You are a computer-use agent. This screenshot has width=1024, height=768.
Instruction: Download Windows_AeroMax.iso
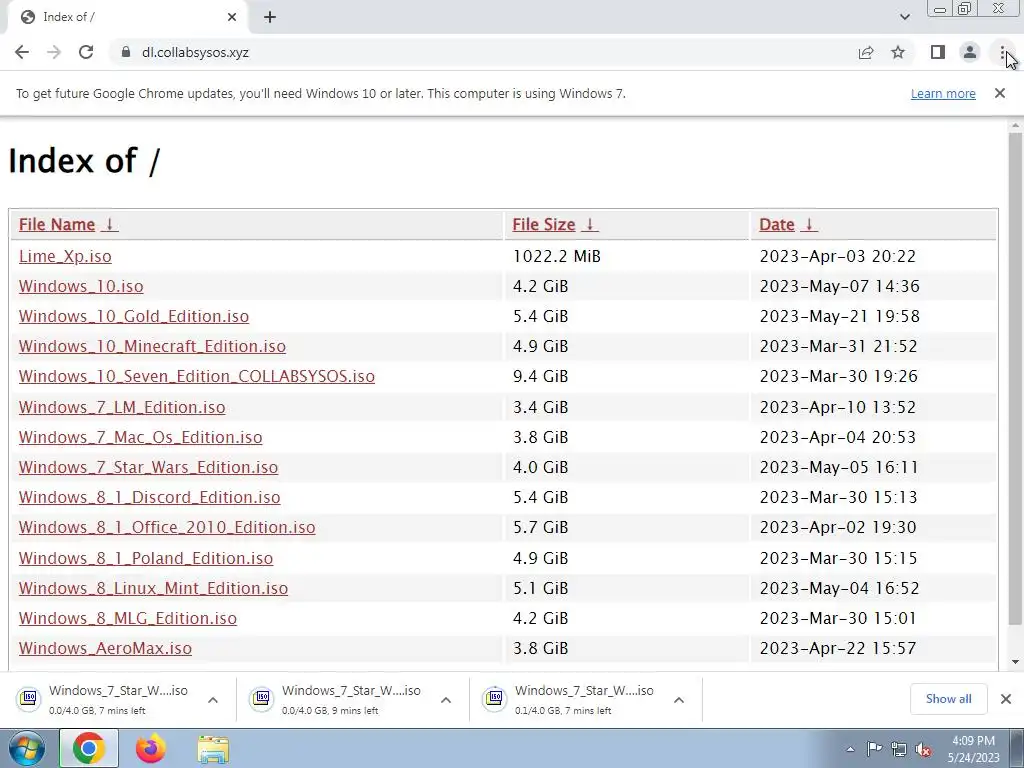pyautogui.click(x=105, y=648)
